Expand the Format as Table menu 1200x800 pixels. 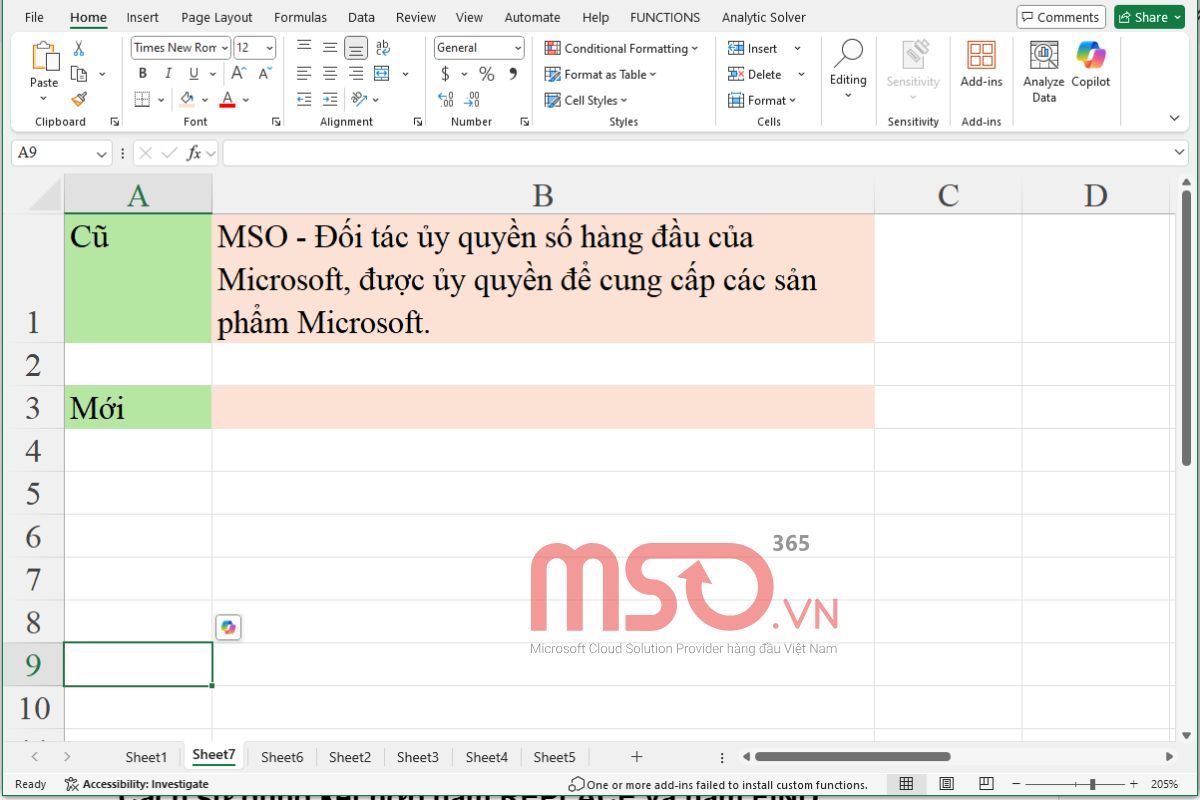[x=601, y=74]
